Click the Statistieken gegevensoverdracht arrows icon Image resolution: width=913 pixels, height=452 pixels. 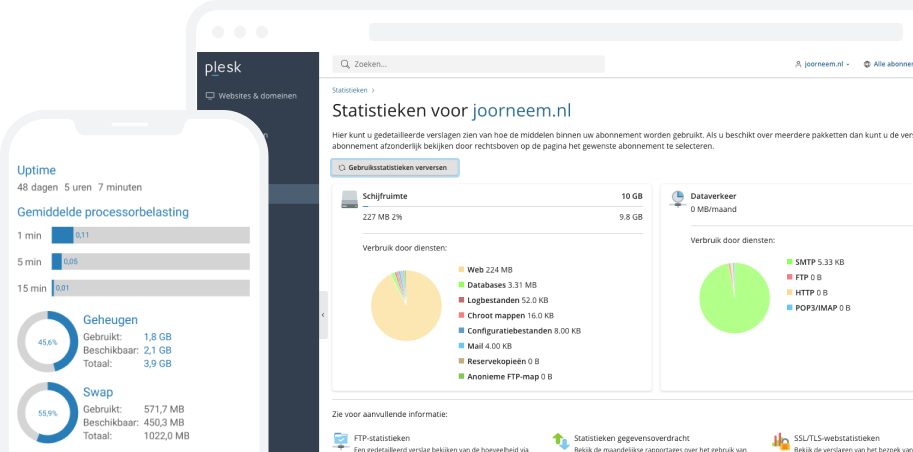pos(560,440)
